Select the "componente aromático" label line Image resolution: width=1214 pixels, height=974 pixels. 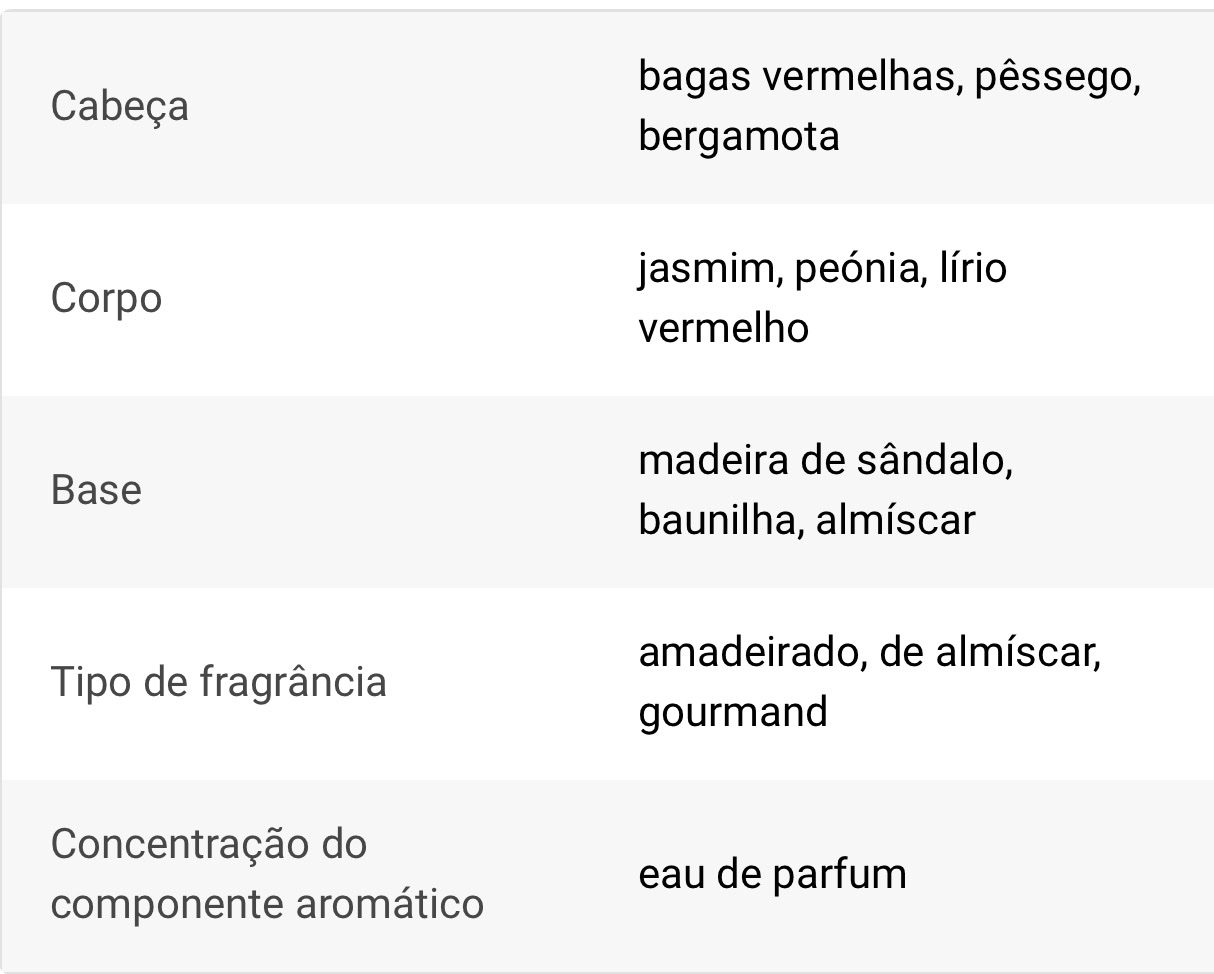tap(267, 904)
